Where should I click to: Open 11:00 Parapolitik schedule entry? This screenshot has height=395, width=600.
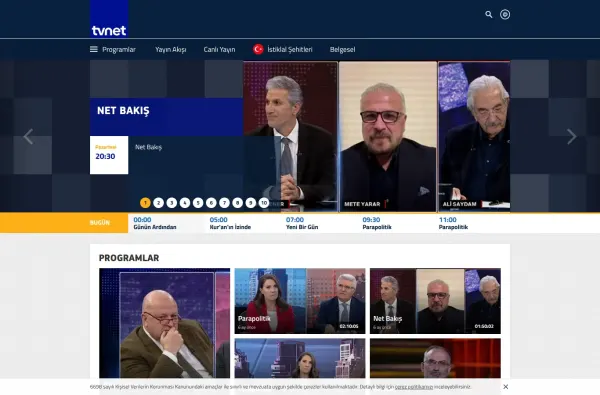click(x=453, y=223)
